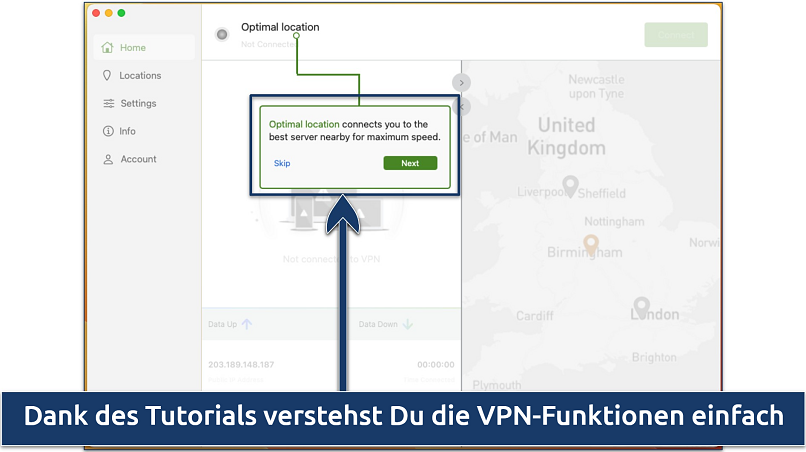Click the green Connect button

pos(676,35)
